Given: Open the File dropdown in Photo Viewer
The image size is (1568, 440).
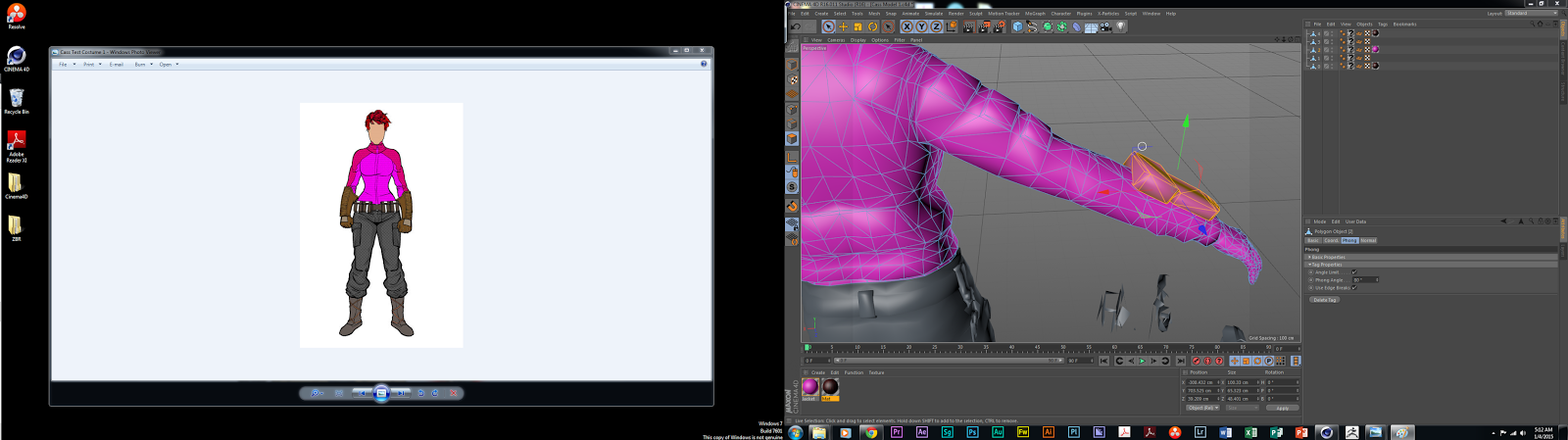Looking at the screenshot, I should [67, 64].
